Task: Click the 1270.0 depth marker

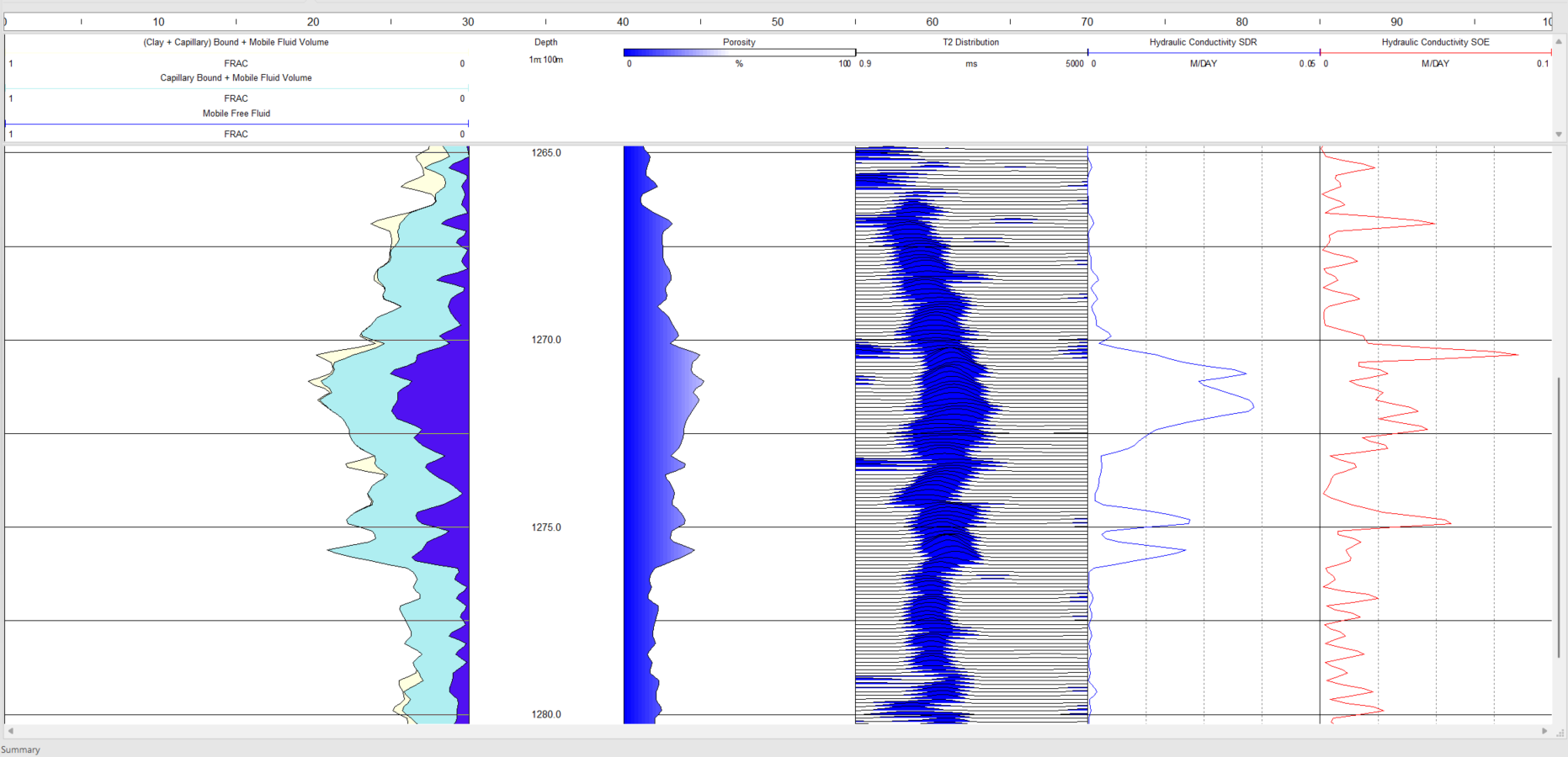Action: [x=545, y=340]
